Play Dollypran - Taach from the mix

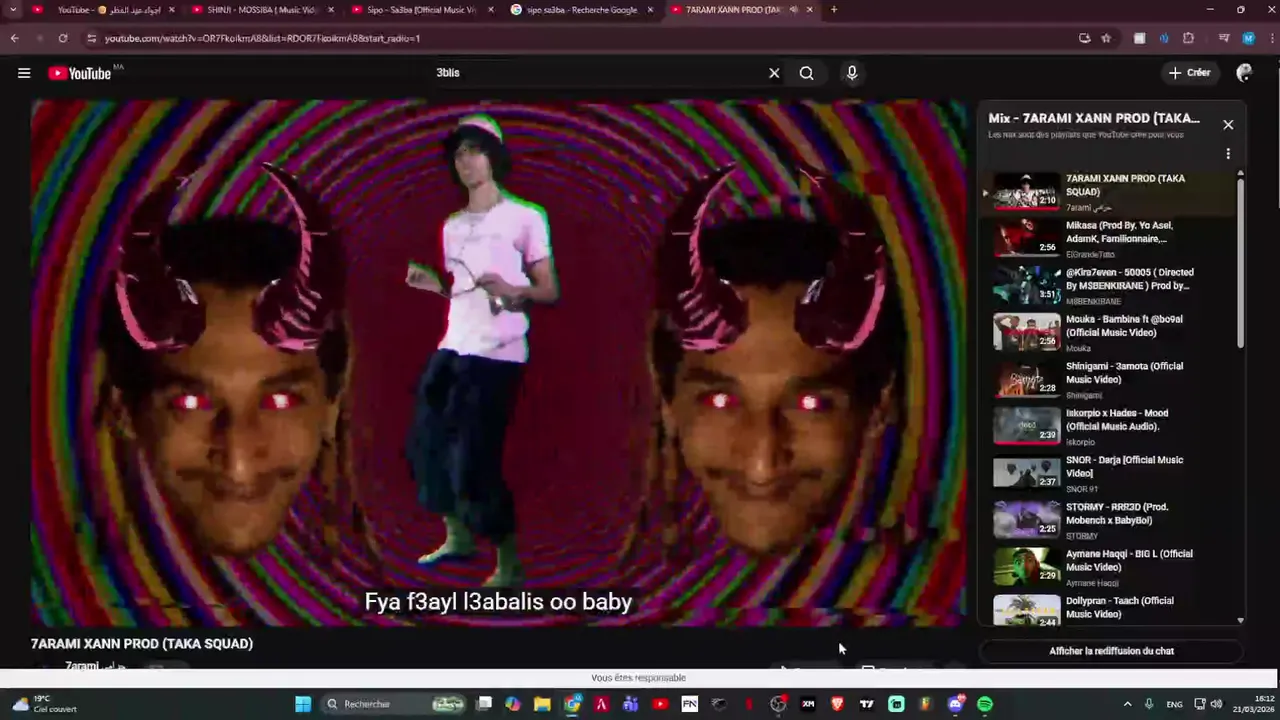coord(1110,609)
